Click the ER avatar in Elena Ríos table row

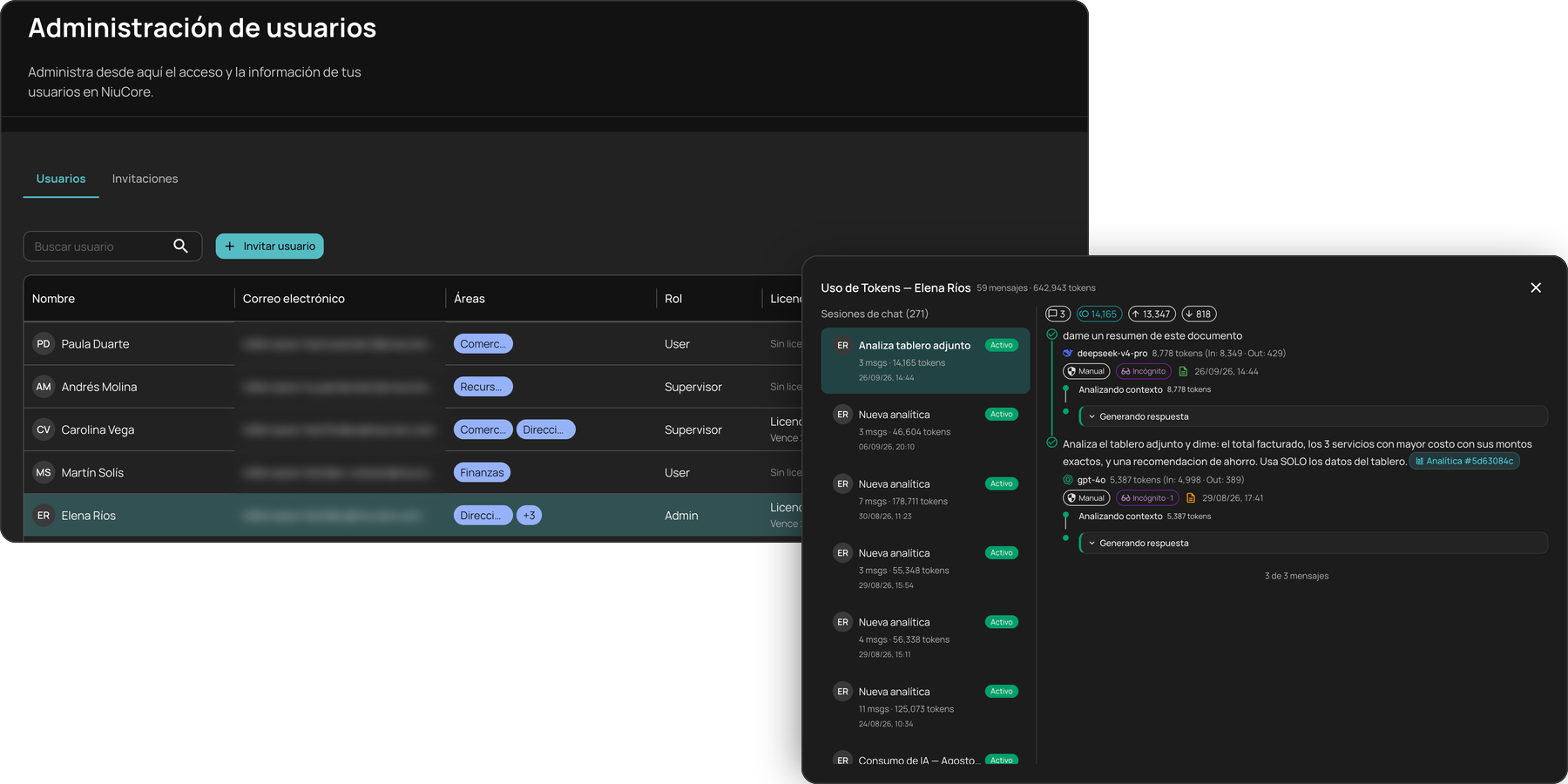(44, 516)
